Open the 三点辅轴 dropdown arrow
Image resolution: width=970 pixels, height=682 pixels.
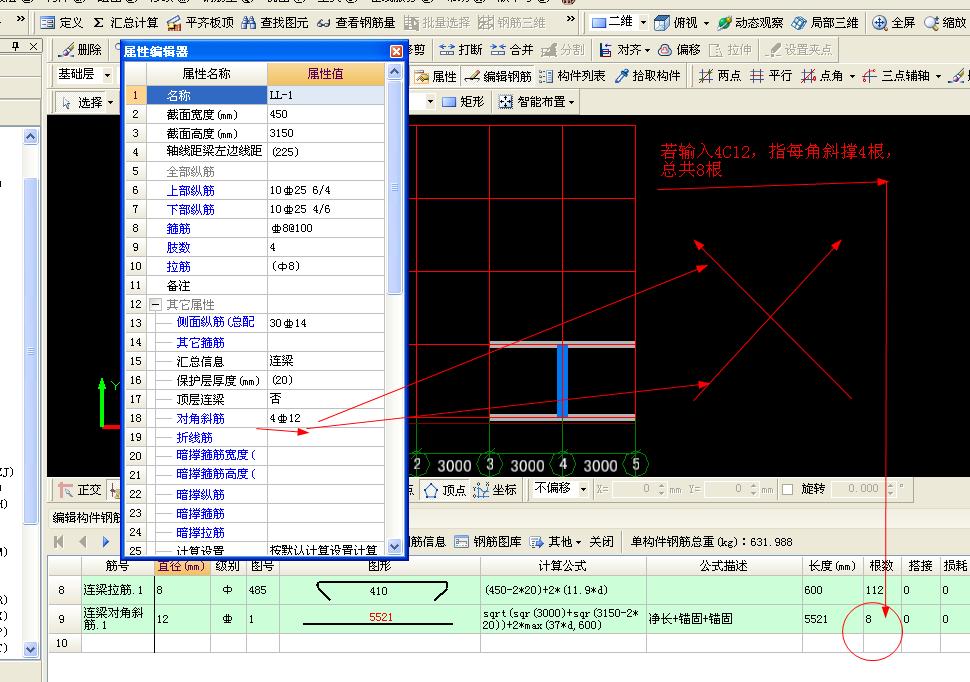tap(938, 77)
